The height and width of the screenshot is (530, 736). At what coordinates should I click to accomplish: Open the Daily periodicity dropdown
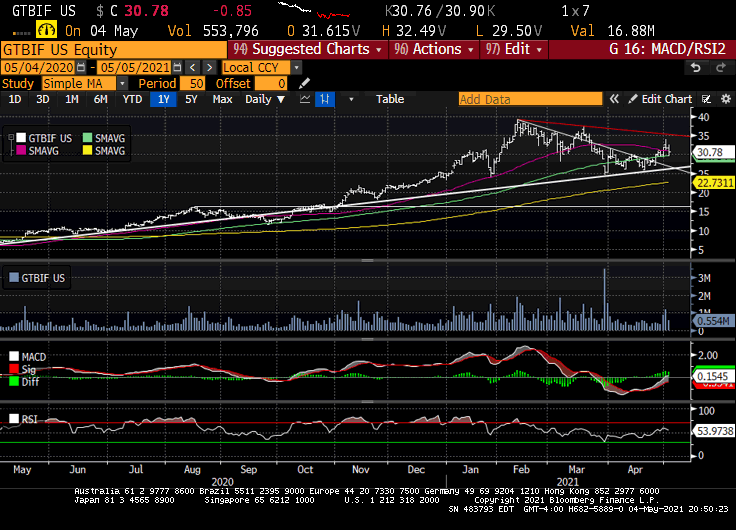[x=265, y=99]
